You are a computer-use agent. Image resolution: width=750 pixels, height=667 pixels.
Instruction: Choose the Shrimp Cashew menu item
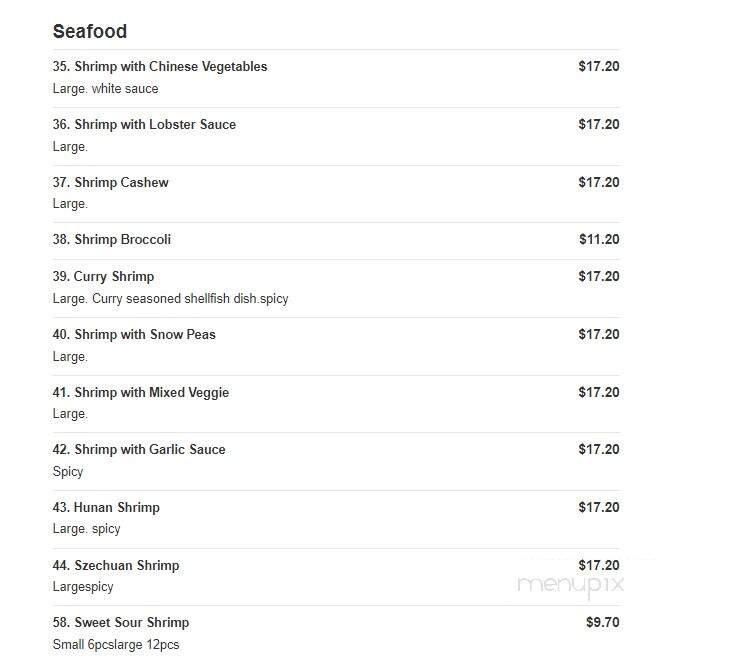pyautogui.click(x=111, y=183)
